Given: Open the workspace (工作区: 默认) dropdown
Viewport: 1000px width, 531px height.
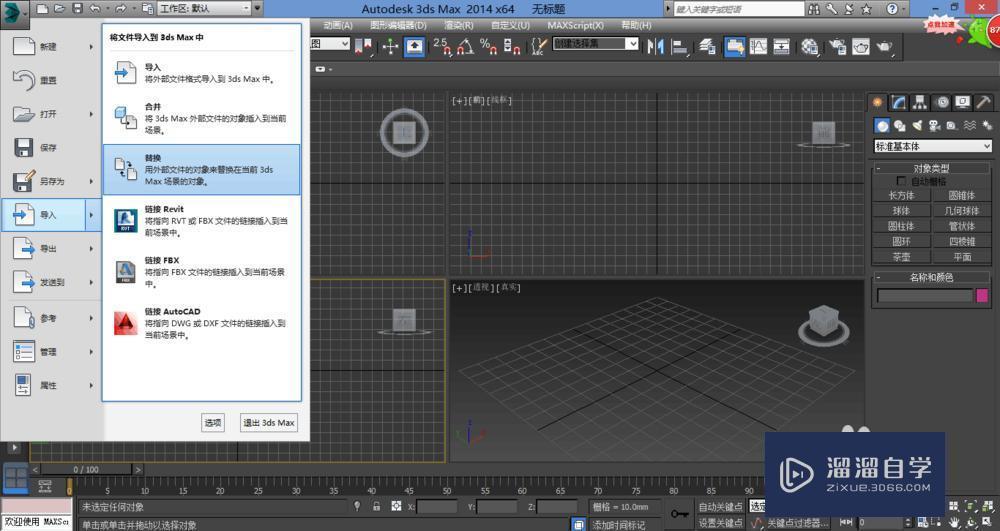Looking at the screenshot, I should (x=204, y=8).
